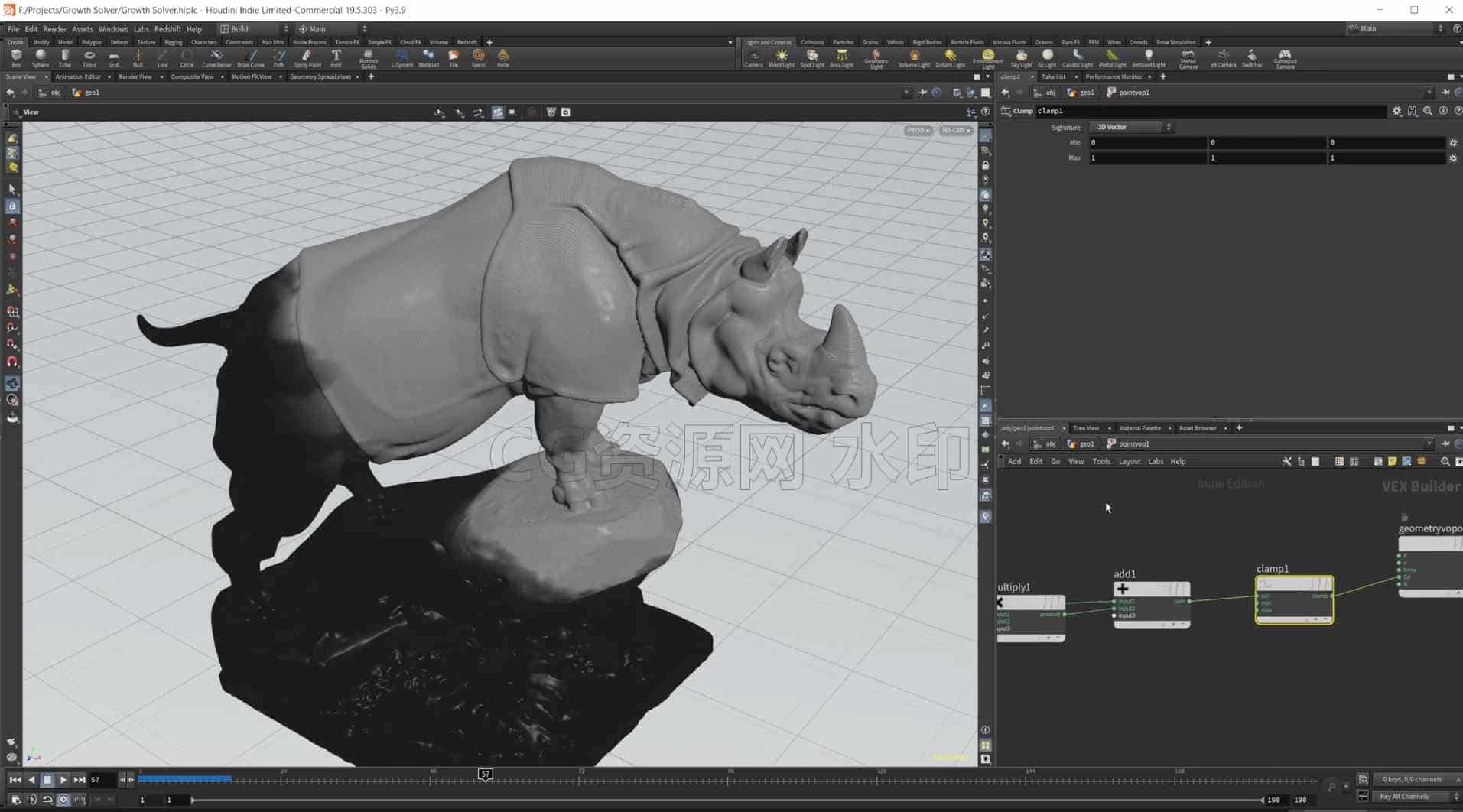Click the Metaball shelf tool
This screenshot has width=1463, height=812.
[x=428, y=58]
